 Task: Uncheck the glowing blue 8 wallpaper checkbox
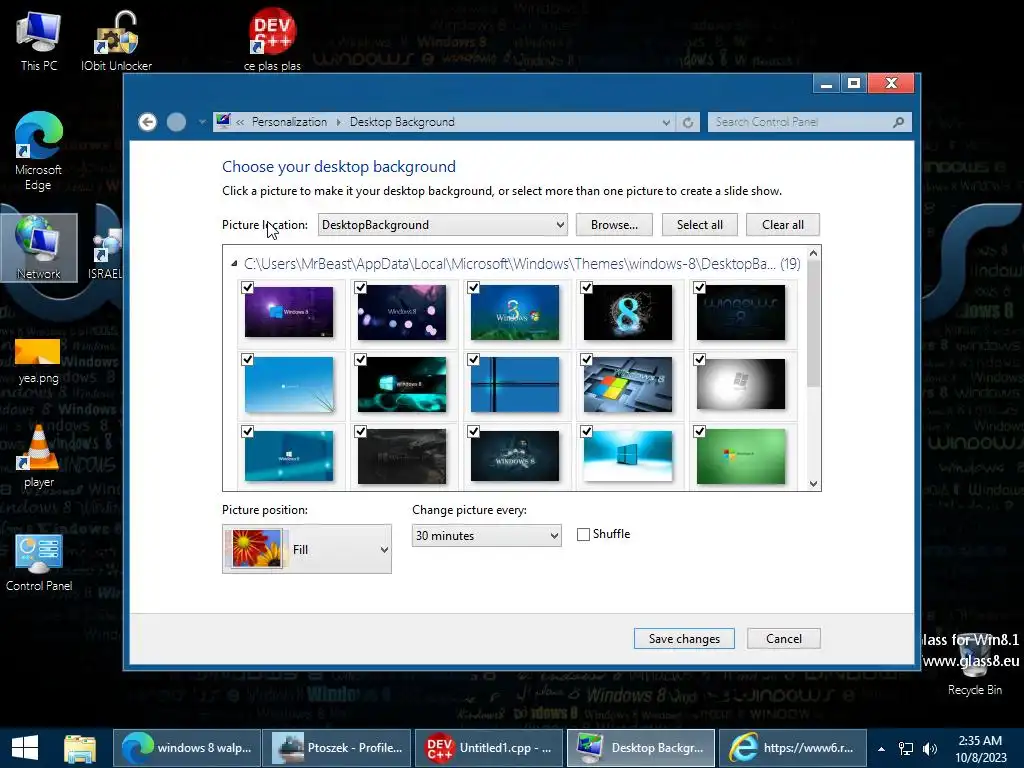[x=586, y=287]
